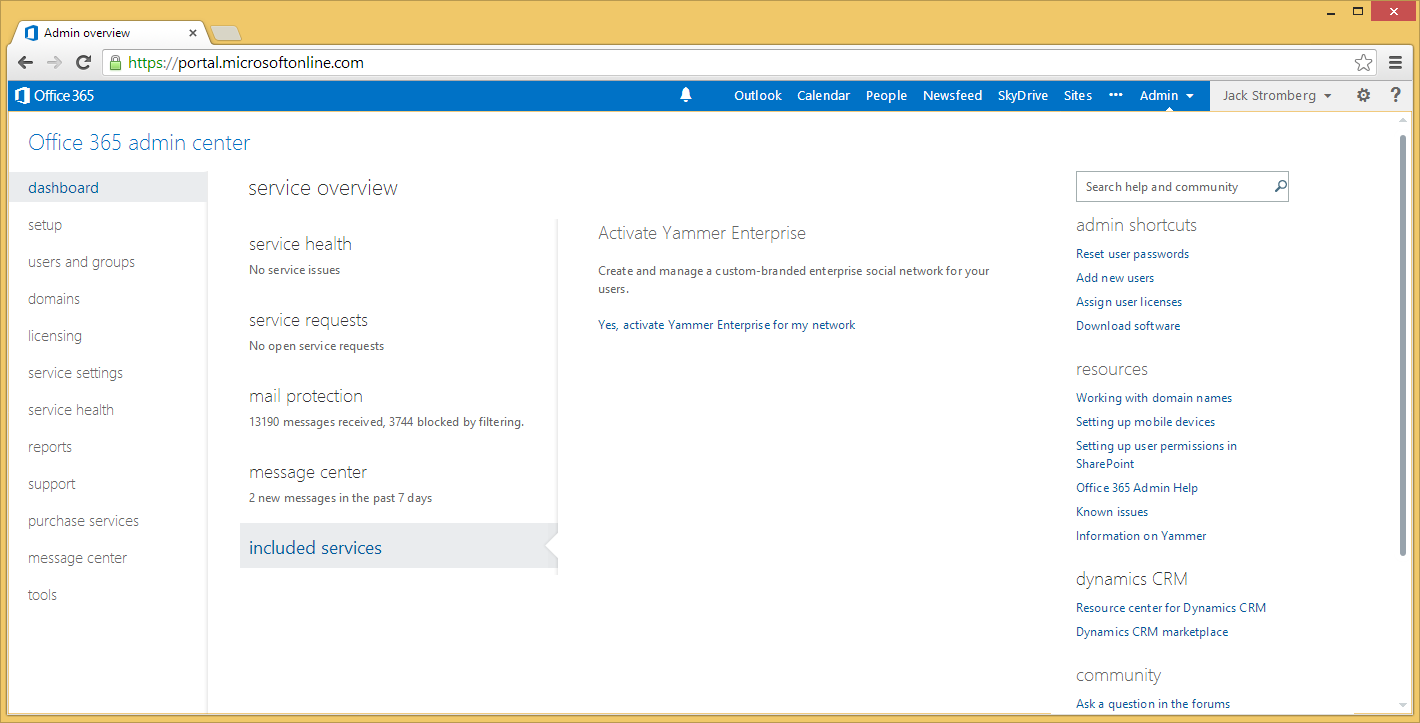This screenshot has width=1420, height=723.
Task: Bookmark the page with the star icon
Action: pos(1363,63)
